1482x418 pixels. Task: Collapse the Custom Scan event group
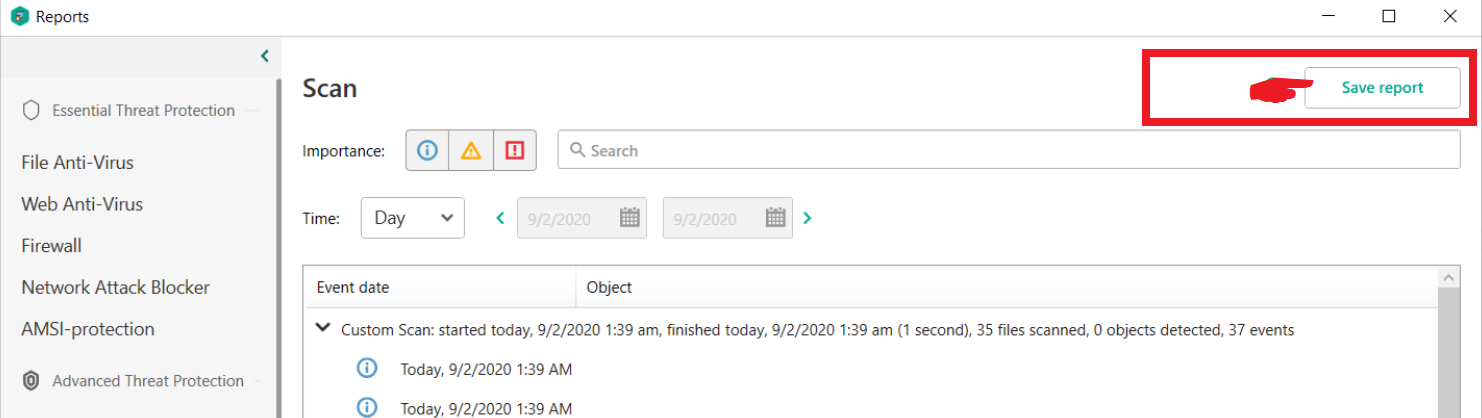pyautogui.click(x=323, y=328)
